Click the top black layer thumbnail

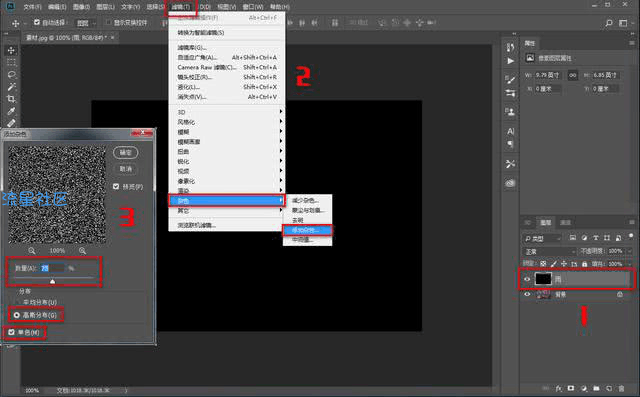point(543,279)
